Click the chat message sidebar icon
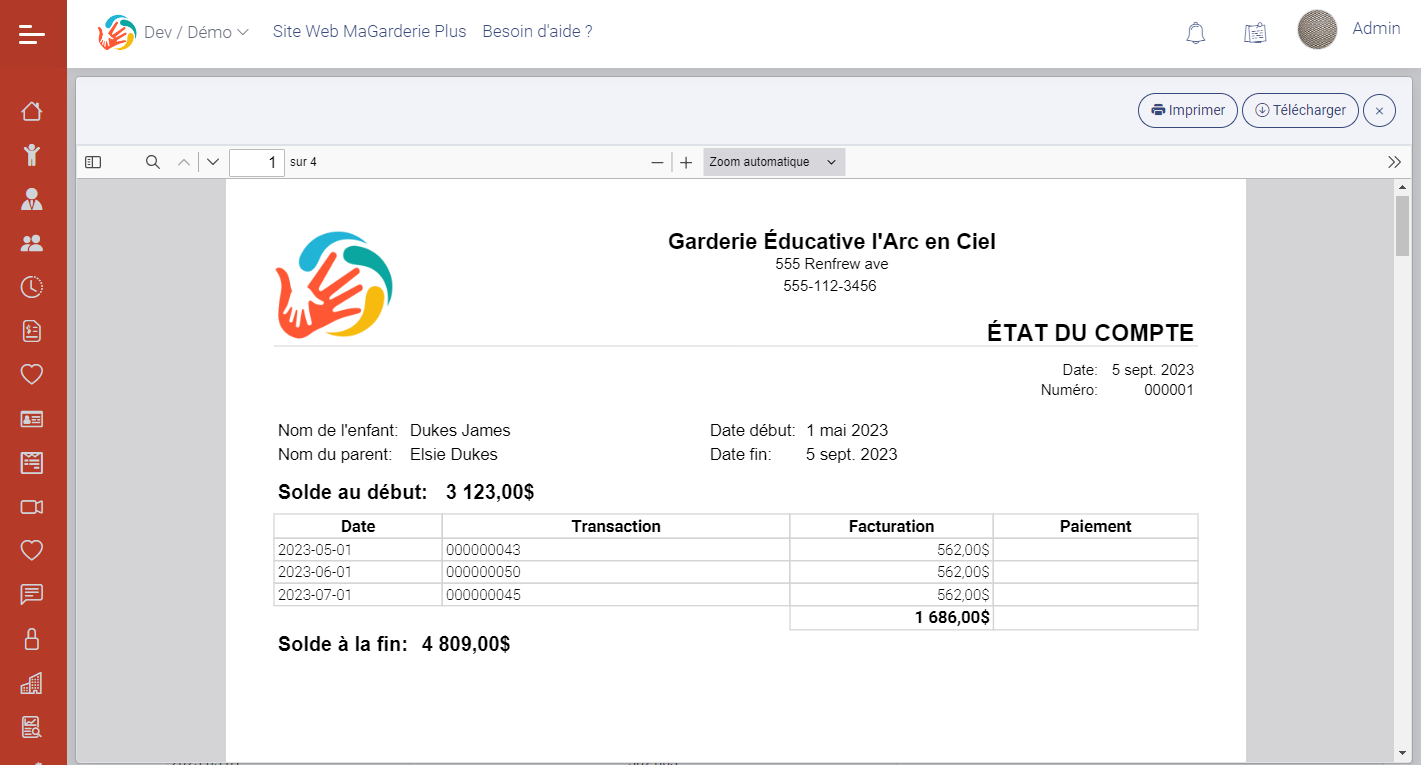The height and width of the screenshot is (765, 1421). pyautogui.click(x=32, y=594)
